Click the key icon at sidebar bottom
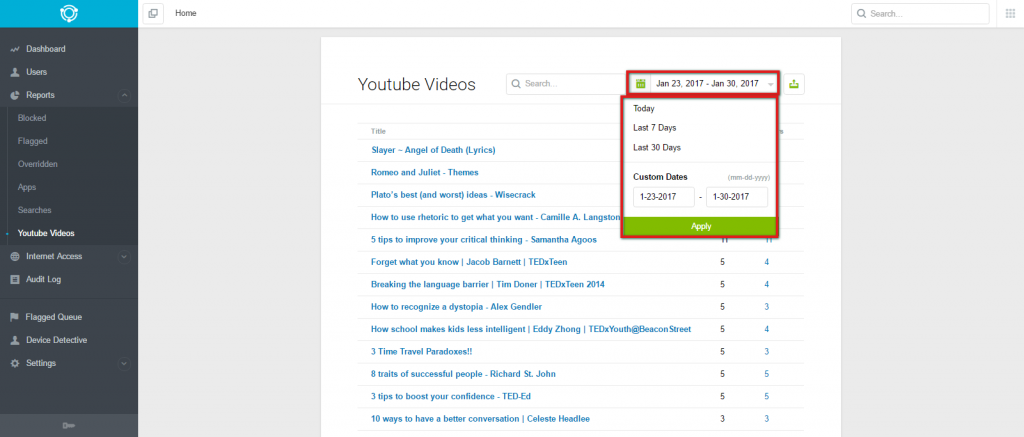Image resolution: width=1024 pixels, height=437 pixels. [x=69, y=426]
